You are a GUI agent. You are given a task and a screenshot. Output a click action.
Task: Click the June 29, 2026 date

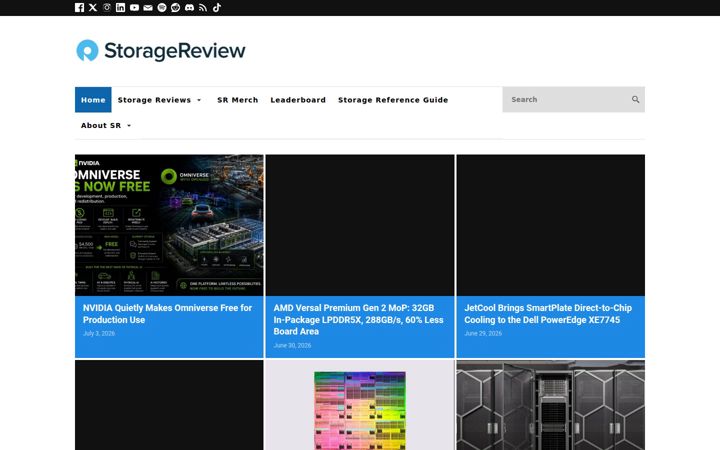click(483, 333)
